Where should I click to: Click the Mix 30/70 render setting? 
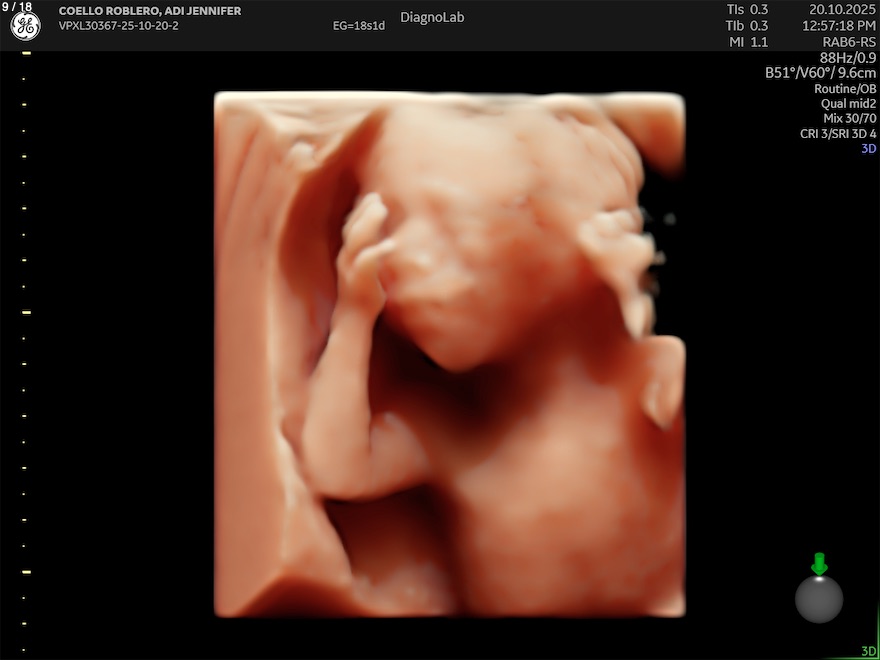coord(849,118)
